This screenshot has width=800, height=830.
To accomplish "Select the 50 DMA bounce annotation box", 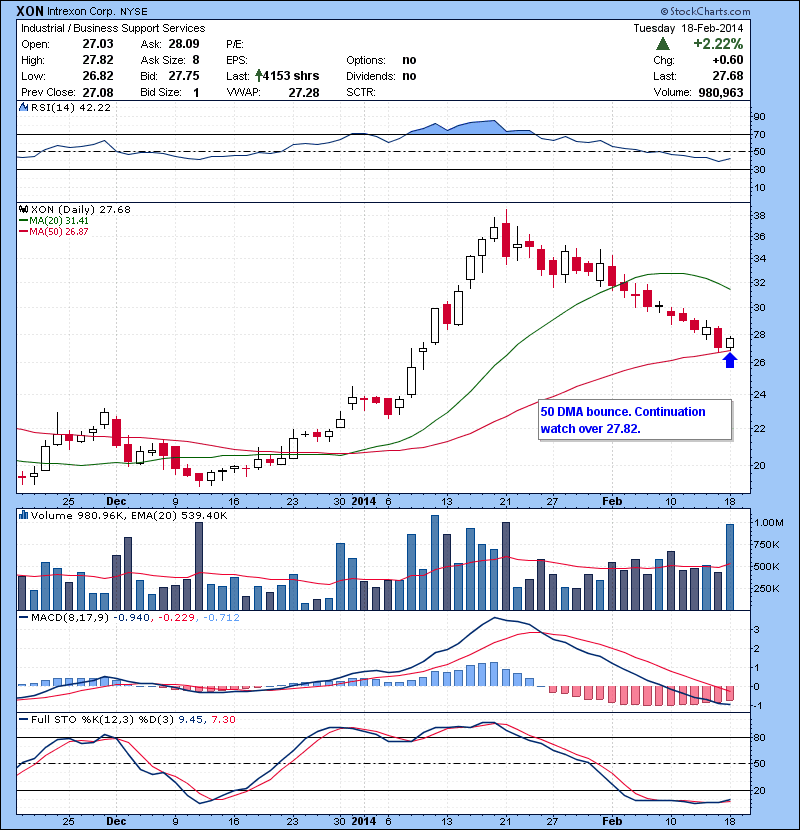I will 632,420.
